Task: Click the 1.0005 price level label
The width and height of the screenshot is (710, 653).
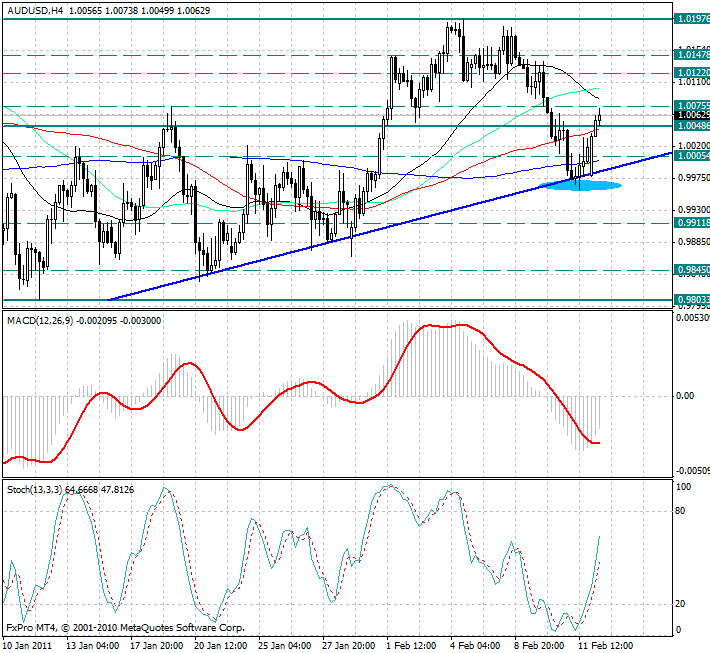Action: [x=692, y=156]
